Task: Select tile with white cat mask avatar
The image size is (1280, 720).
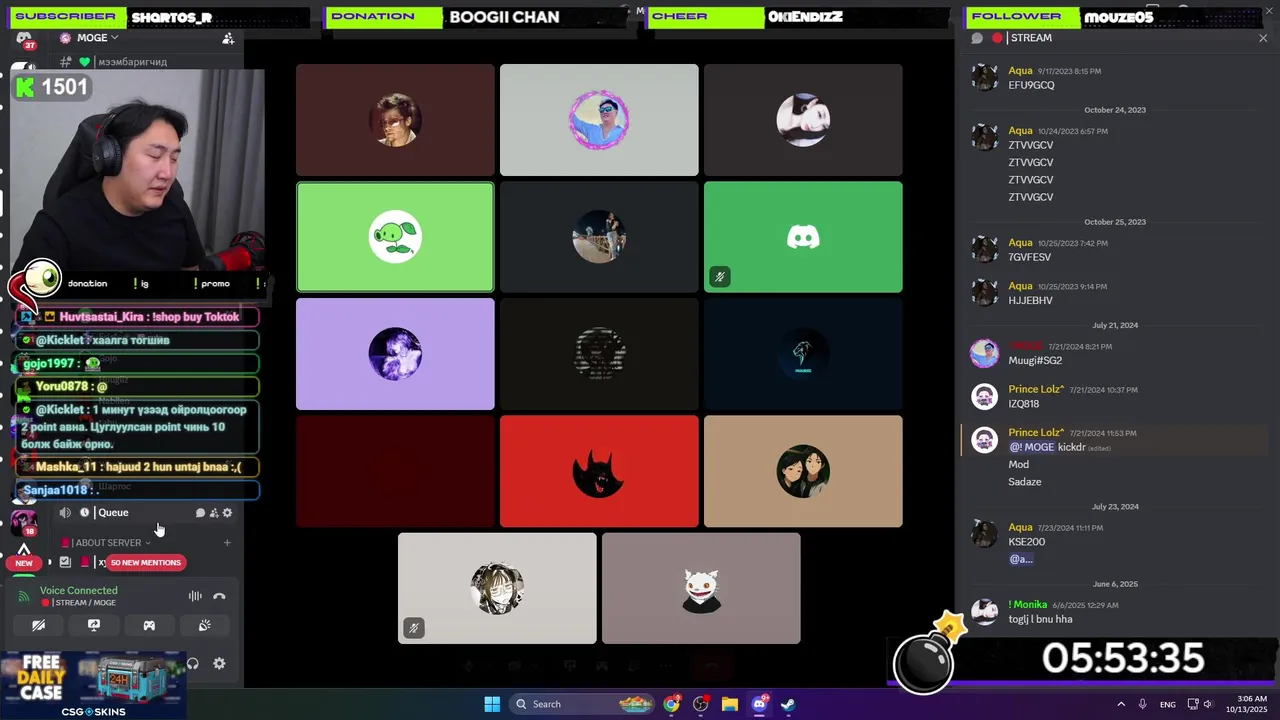Action: [701, 588]
